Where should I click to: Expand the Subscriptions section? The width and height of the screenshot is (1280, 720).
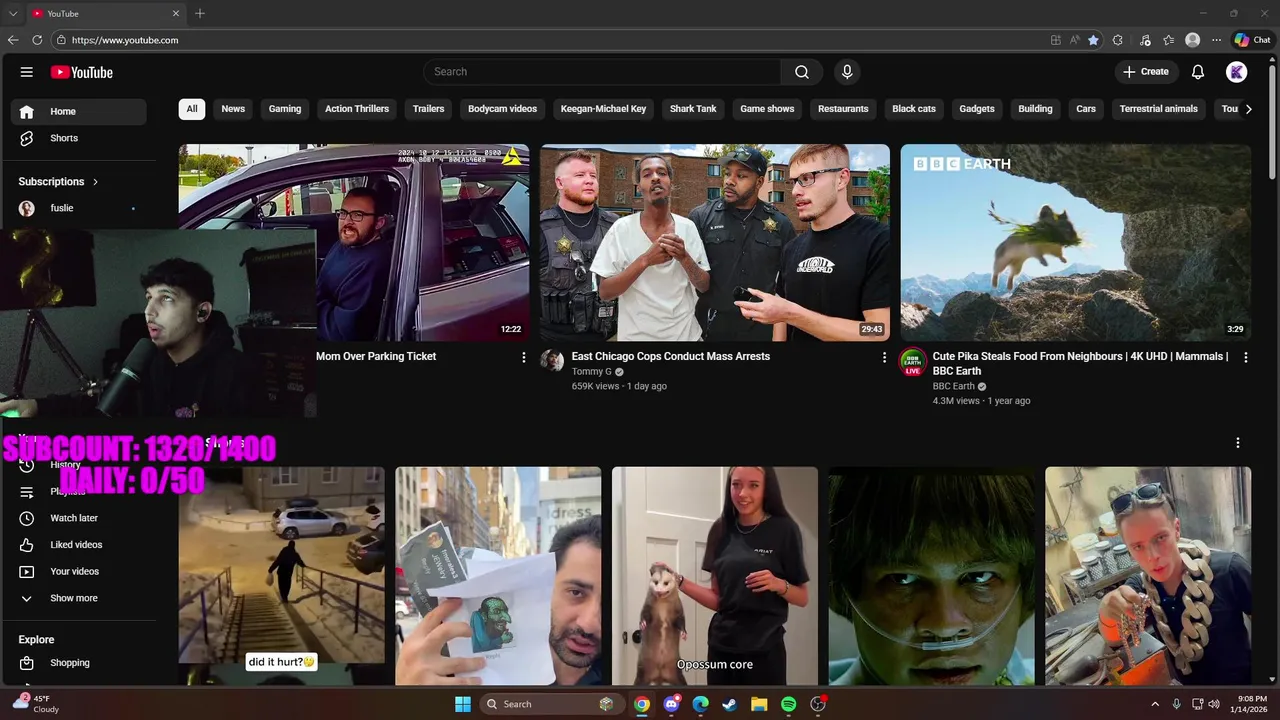tap(59, 182)
